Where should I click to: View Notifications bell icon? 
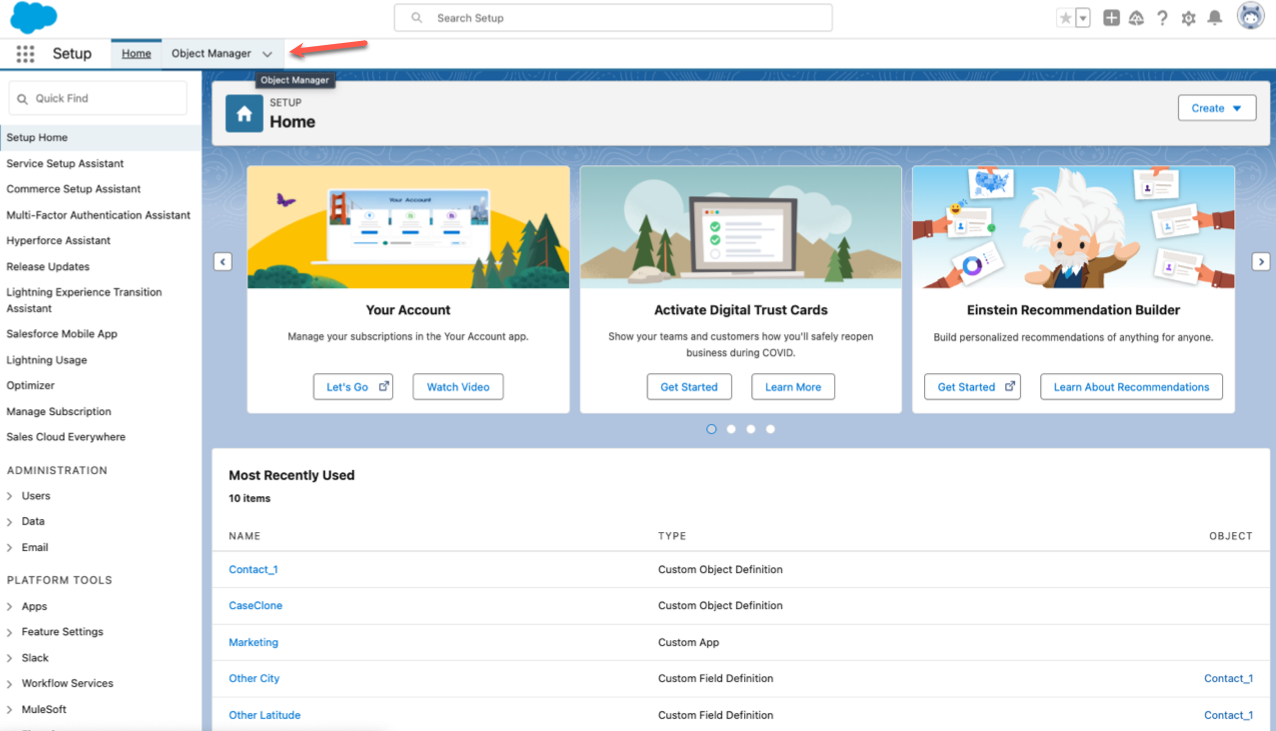[x=1215, y=18]
